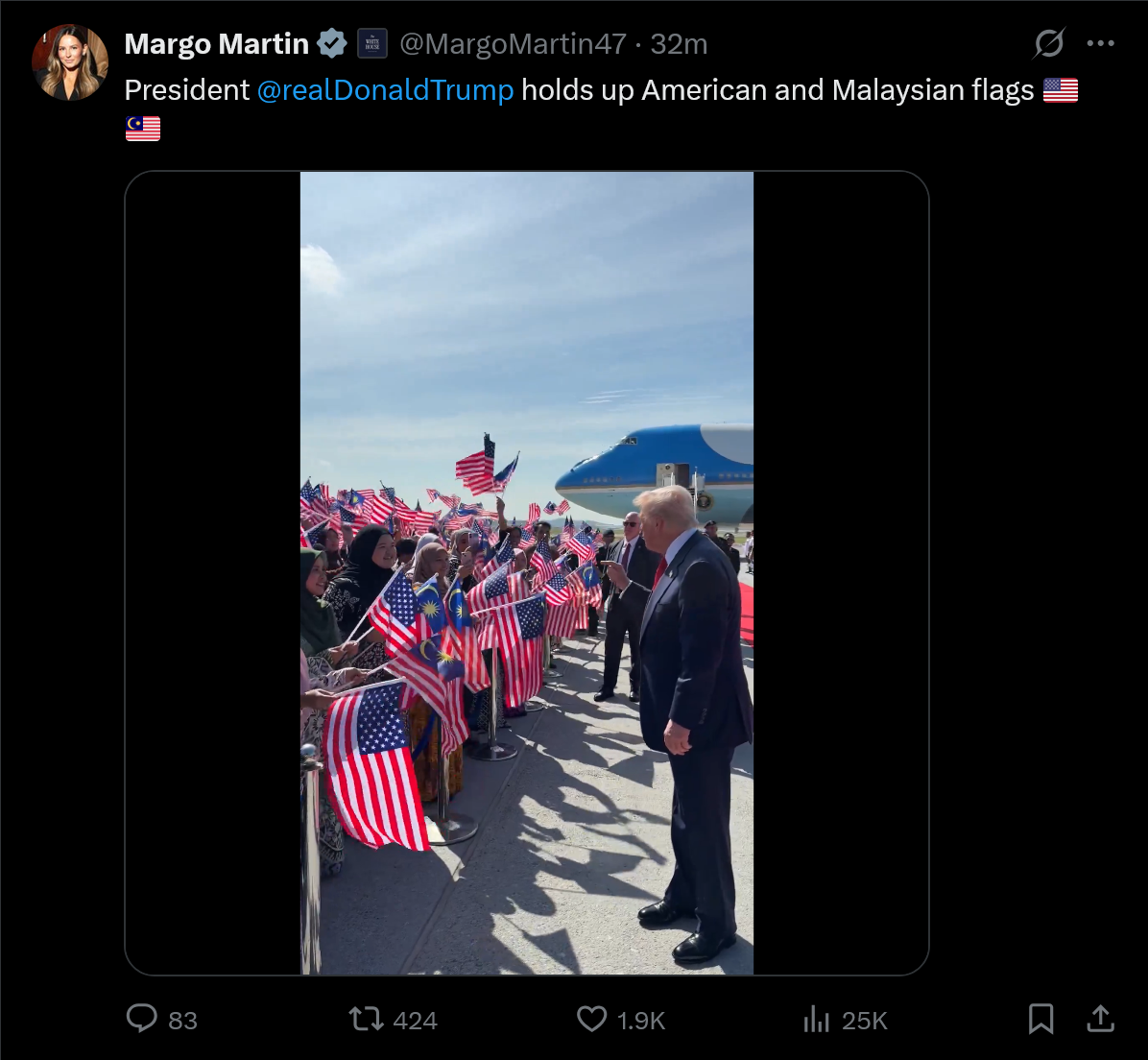Click the reply count 83
This screenshot has width=1148, height=1060.
coord(182,1021)
